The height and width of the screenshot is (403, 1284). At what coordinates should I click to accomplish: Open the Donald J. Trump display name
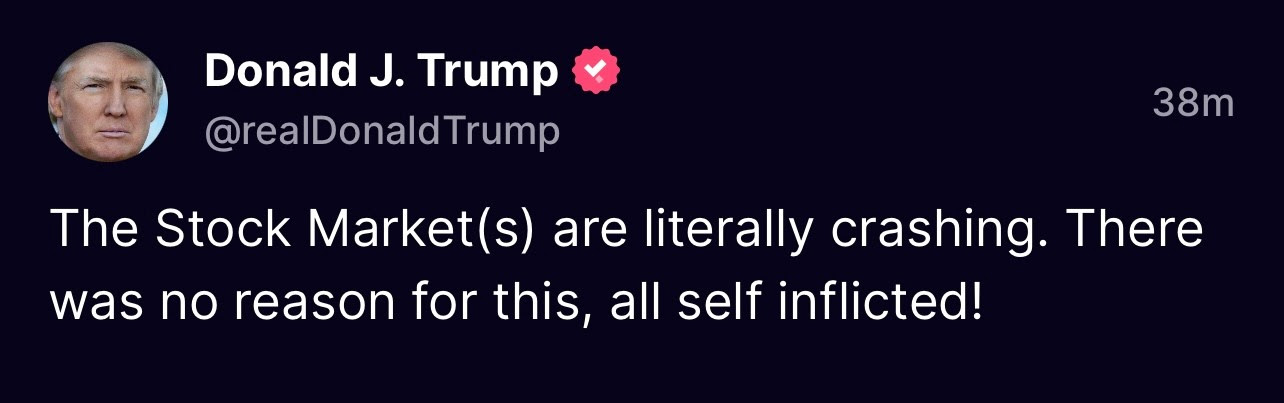click(x=381, y=71)
